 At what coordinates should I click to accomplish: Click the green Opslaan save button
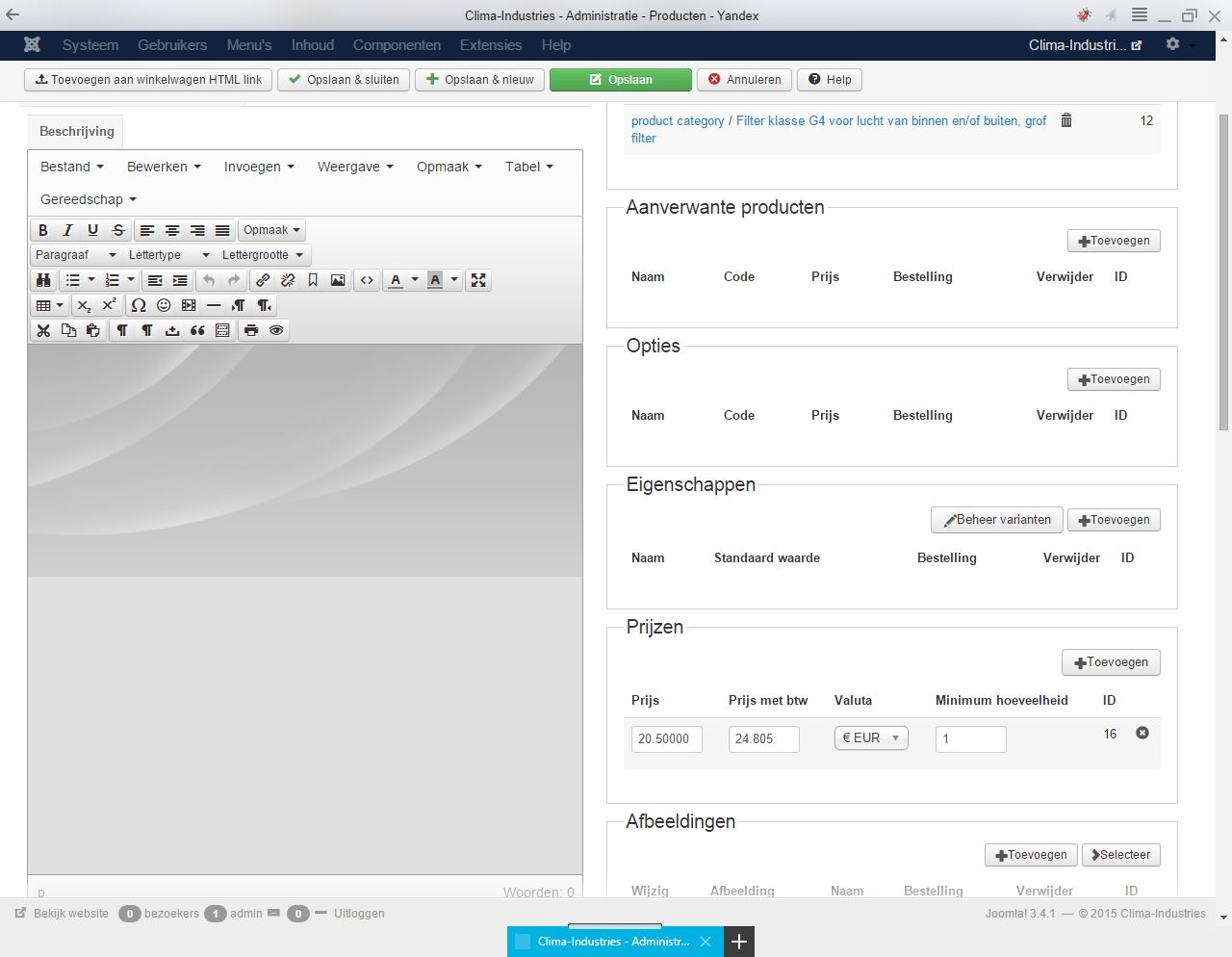coord(621,80)
